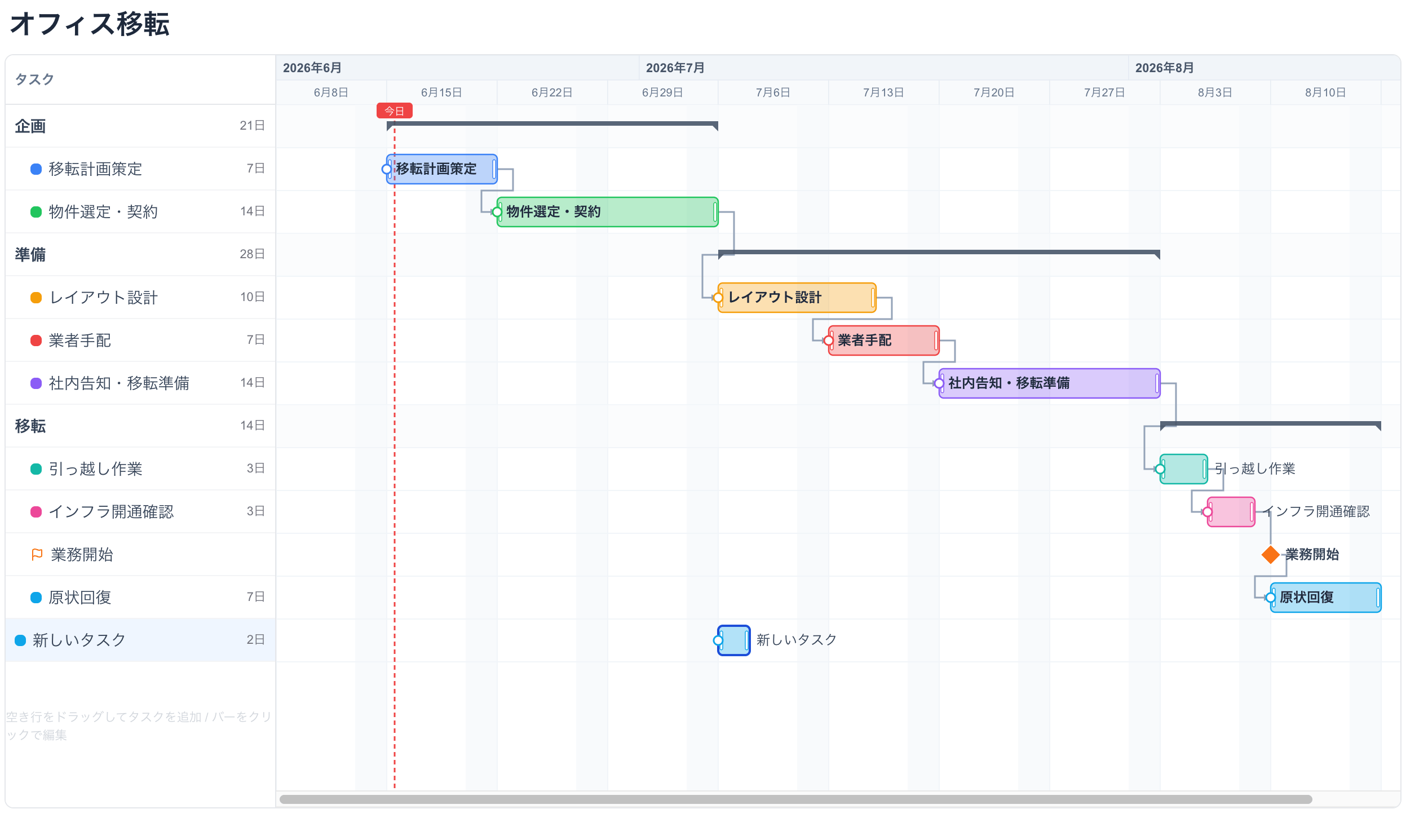The width and height of the screenshot is (1406, 840).
Task: Click the horizontal timeline scrollbar
Action: point(795,799)
